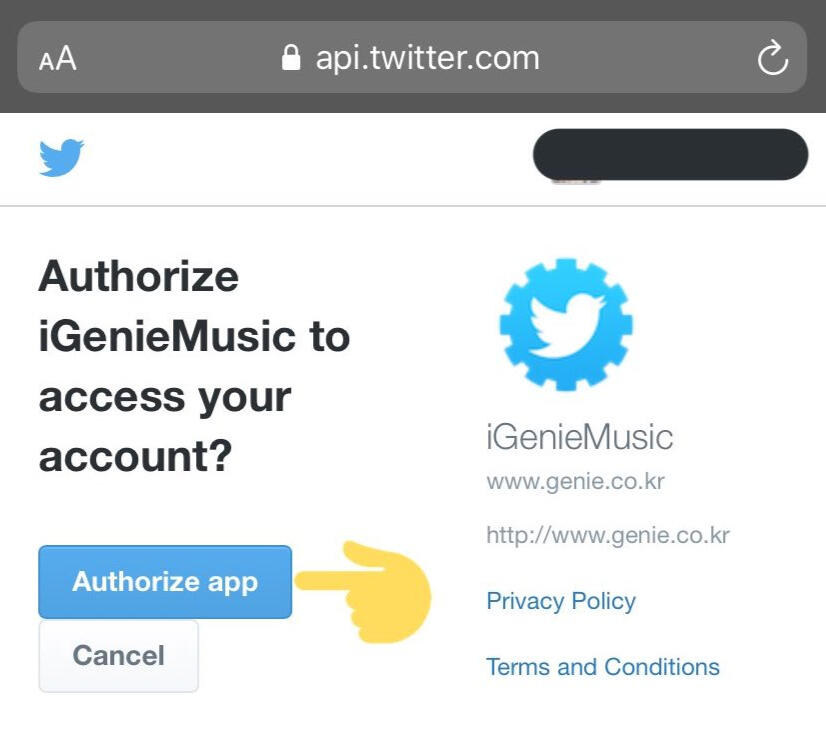Follow the http://www.genie.co.kr URL
Viewport: 826px width, 731px height.
(x=607, y=535)
